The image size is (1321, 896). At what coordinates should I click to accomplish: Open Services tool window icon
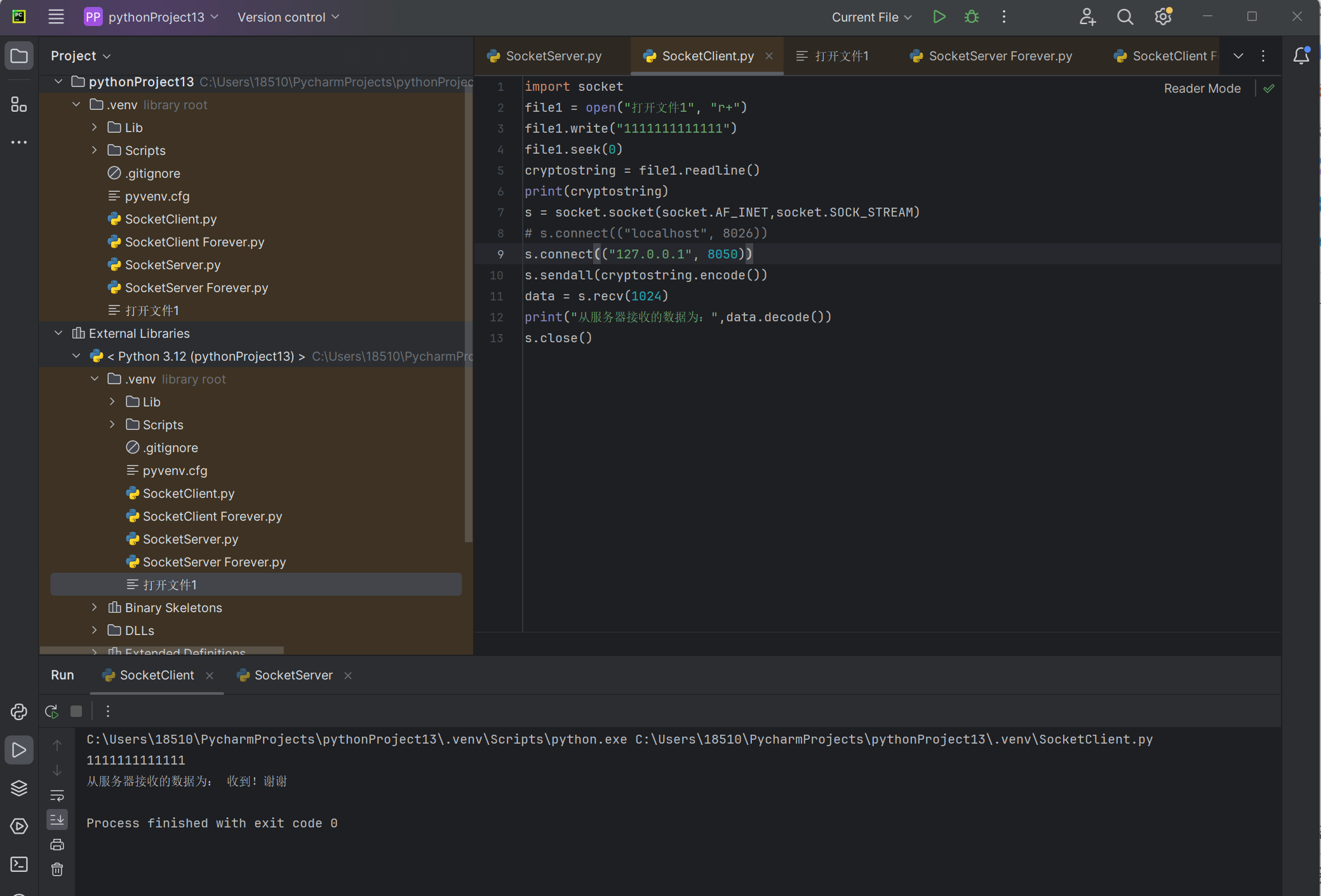[19, 826]
